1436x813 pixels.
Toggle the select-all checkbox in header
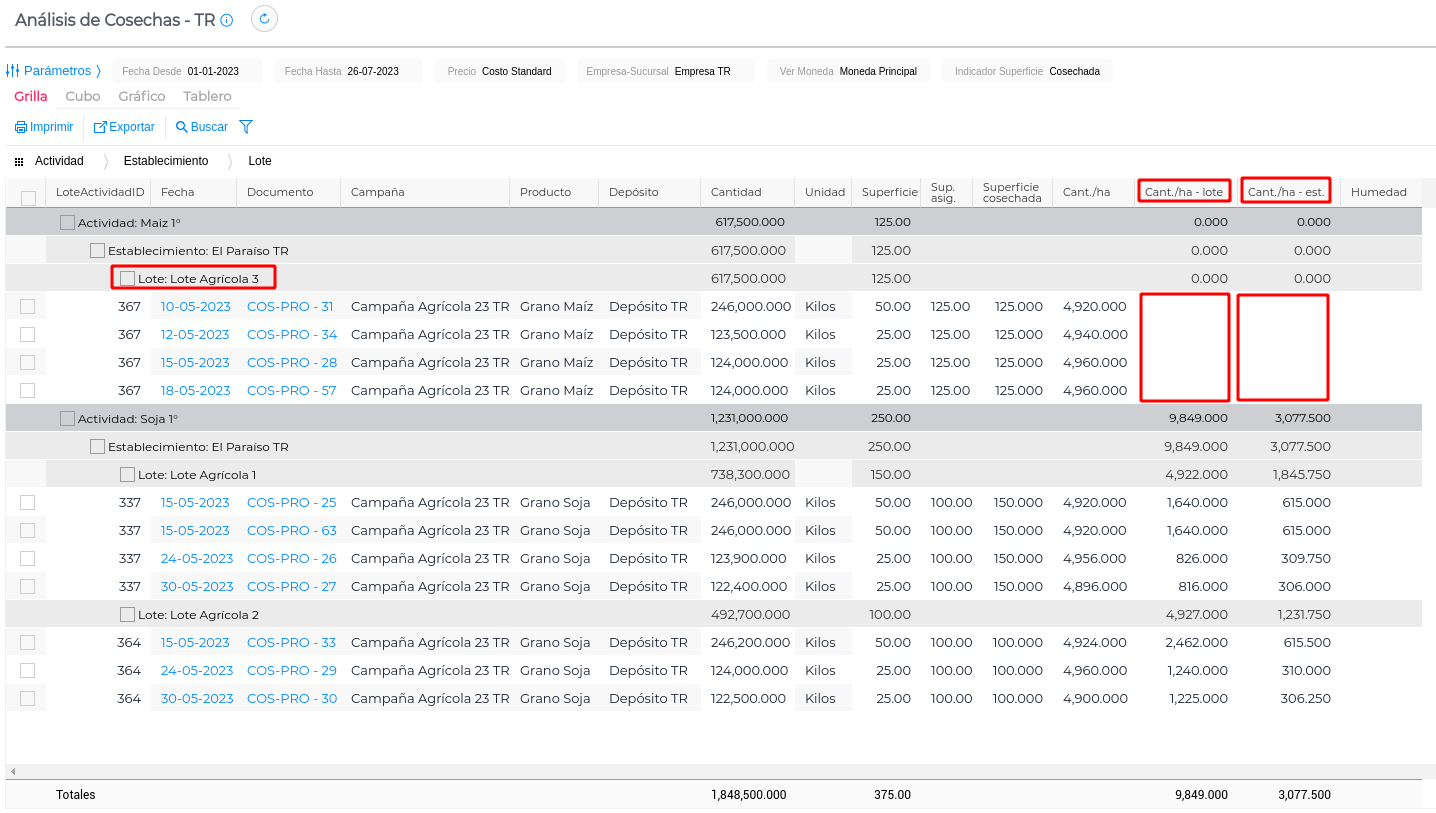tap(28, 198)
